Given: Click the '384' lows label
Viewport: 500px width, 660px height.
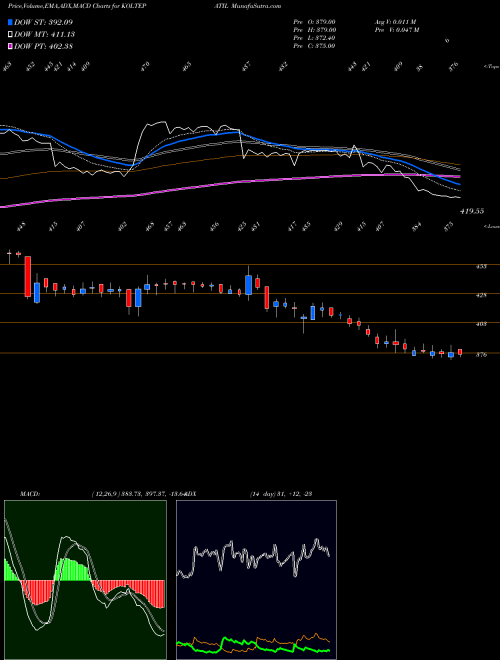Looking at the screenshot, I should pyautogui.click(x=416, y=226).
